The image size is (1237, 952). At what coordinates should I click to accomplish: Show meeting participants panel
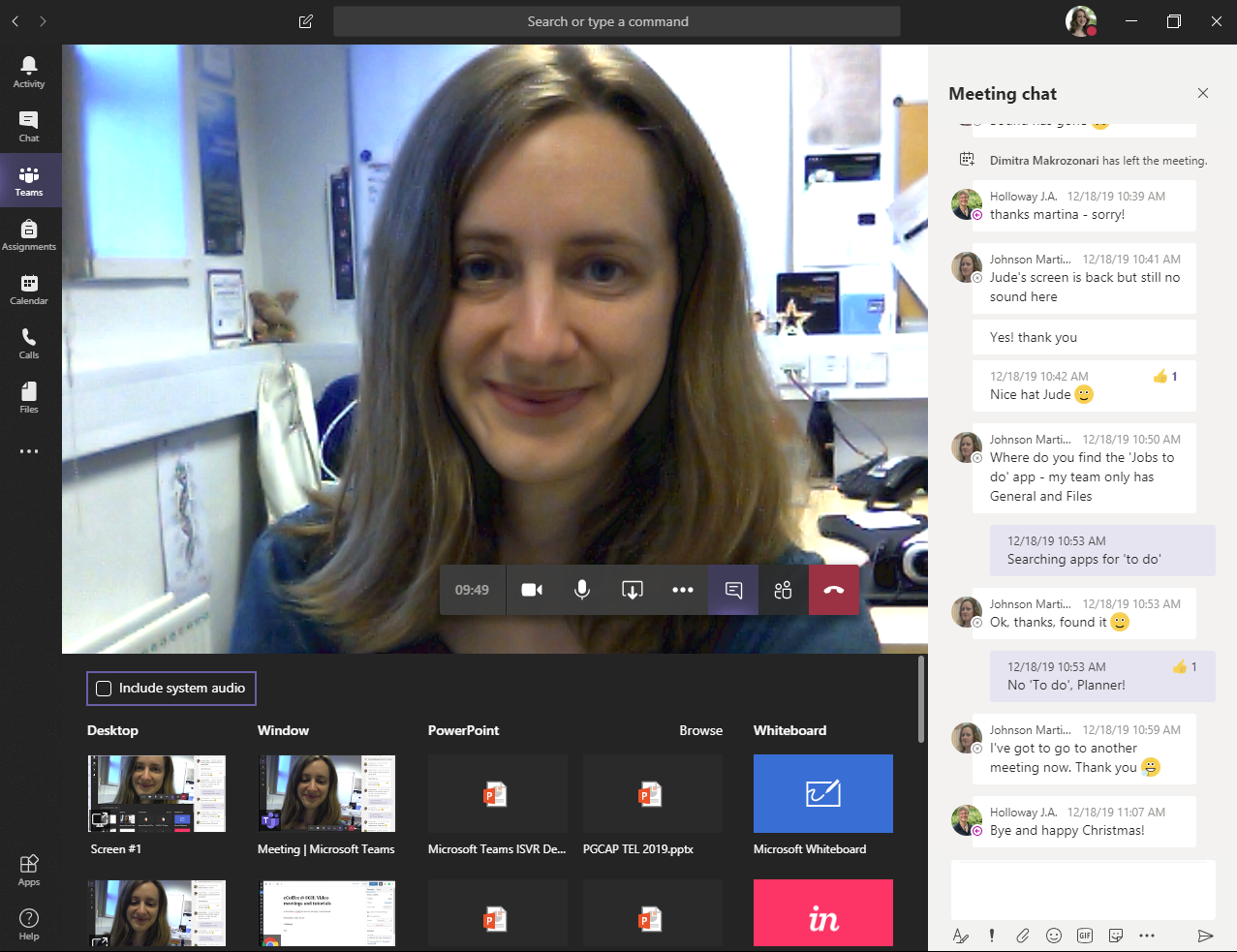pos(783,590)
